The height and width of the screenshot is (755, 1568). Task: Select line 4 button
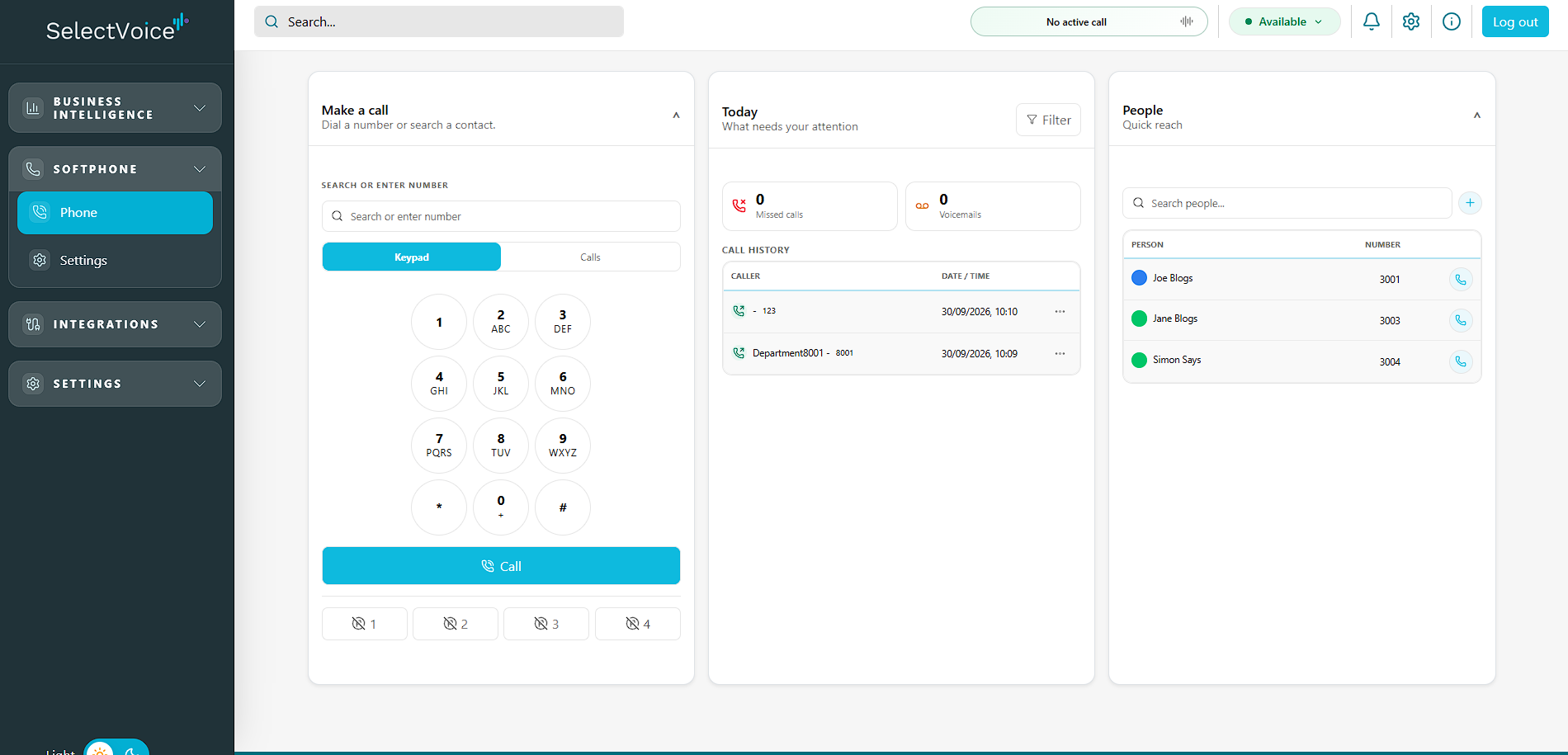tap(638, 624)
